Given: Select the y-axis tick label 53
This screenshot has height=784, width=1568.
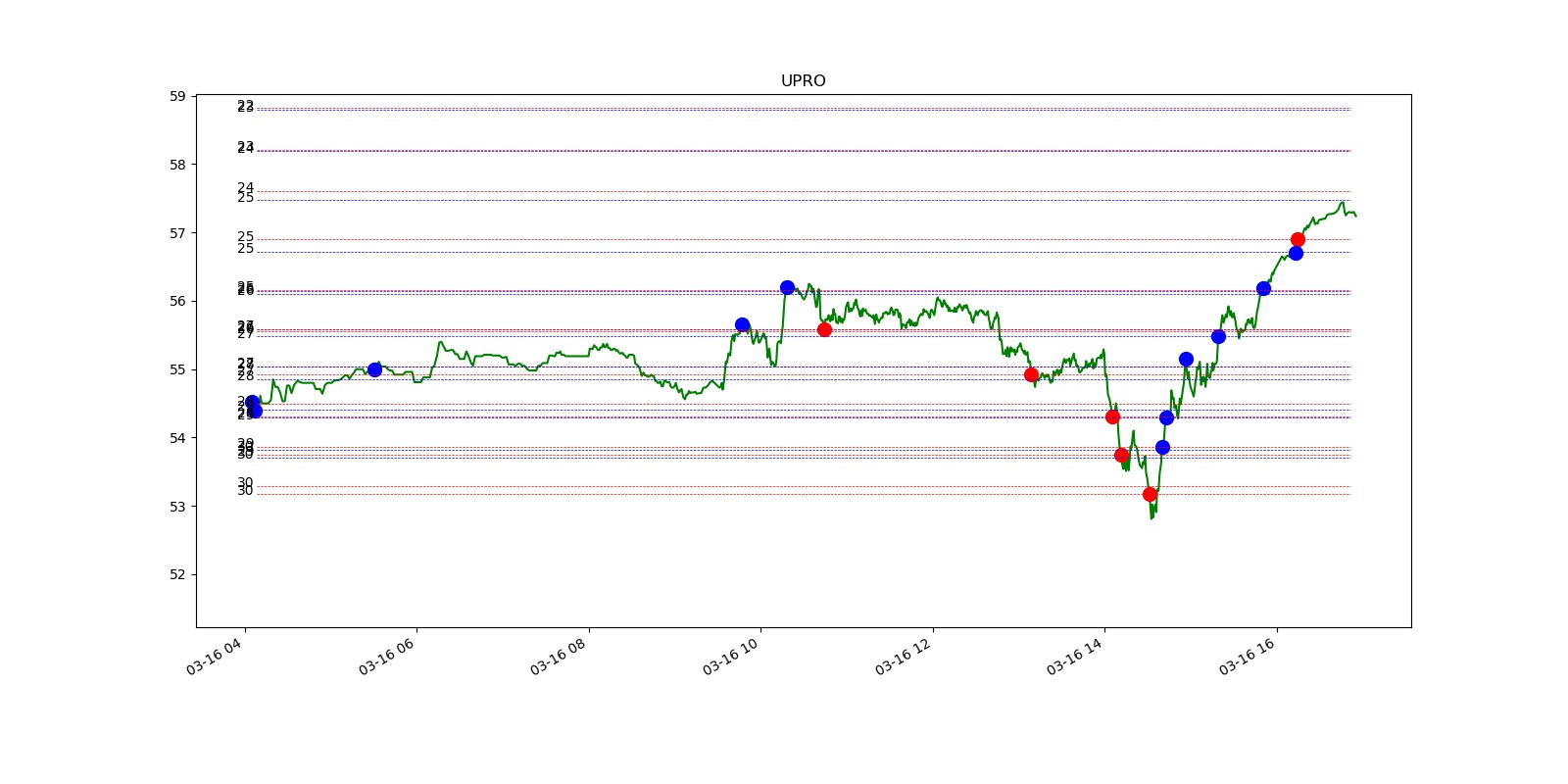Looking at the screenshot, I should coord(177,507).
